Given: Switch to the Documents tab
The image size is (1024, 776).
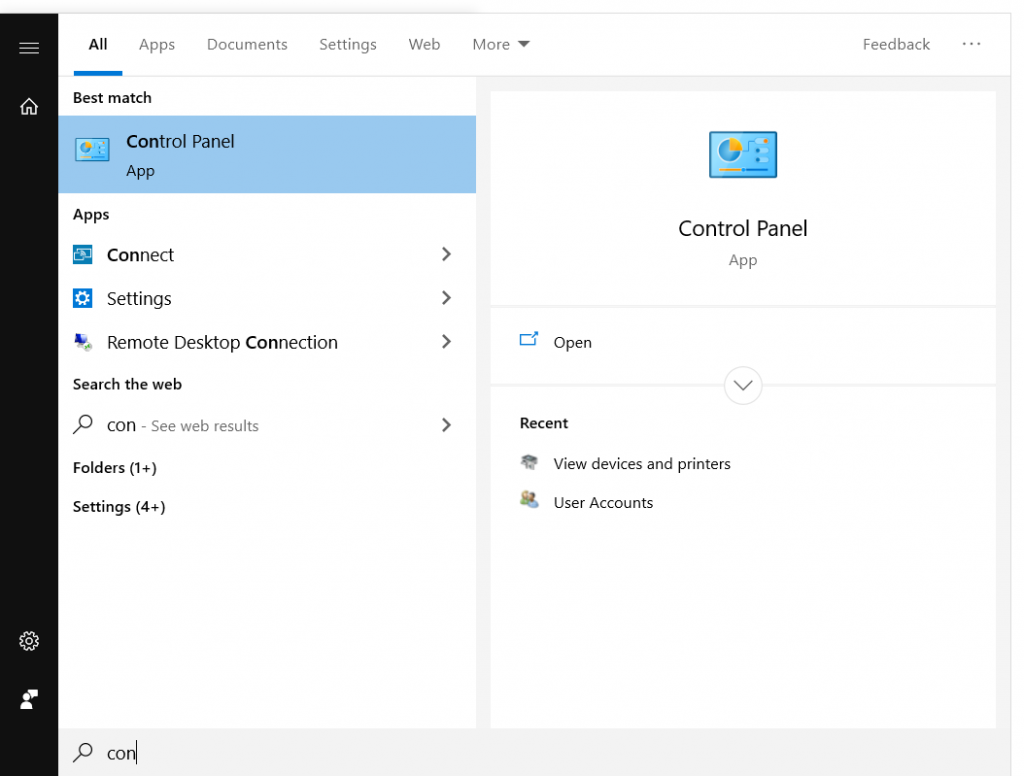Looking at the screenshot, I should (x=247, y=44).
